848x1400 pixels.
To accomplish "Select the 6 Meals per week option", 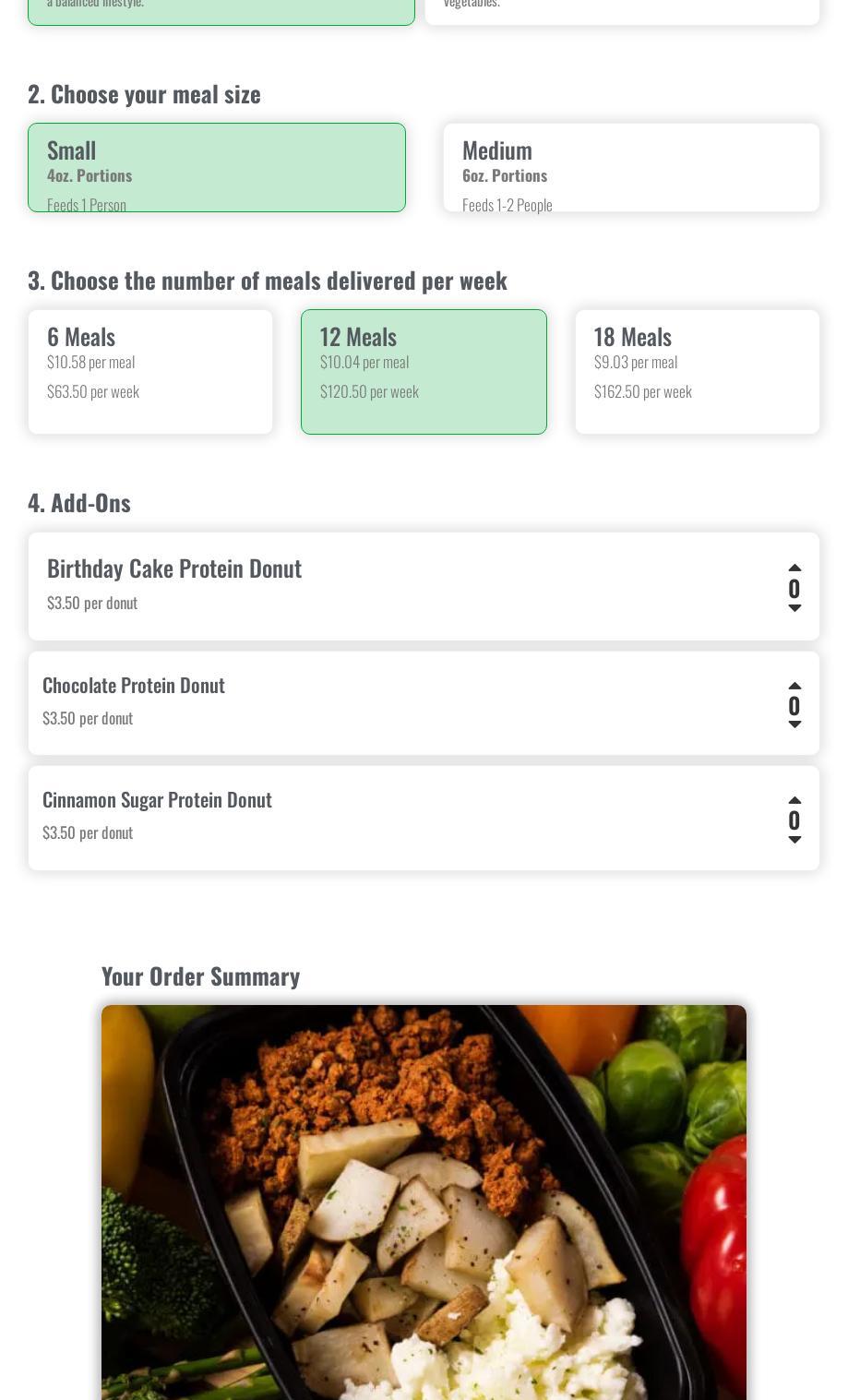I will tap(150, 372).
